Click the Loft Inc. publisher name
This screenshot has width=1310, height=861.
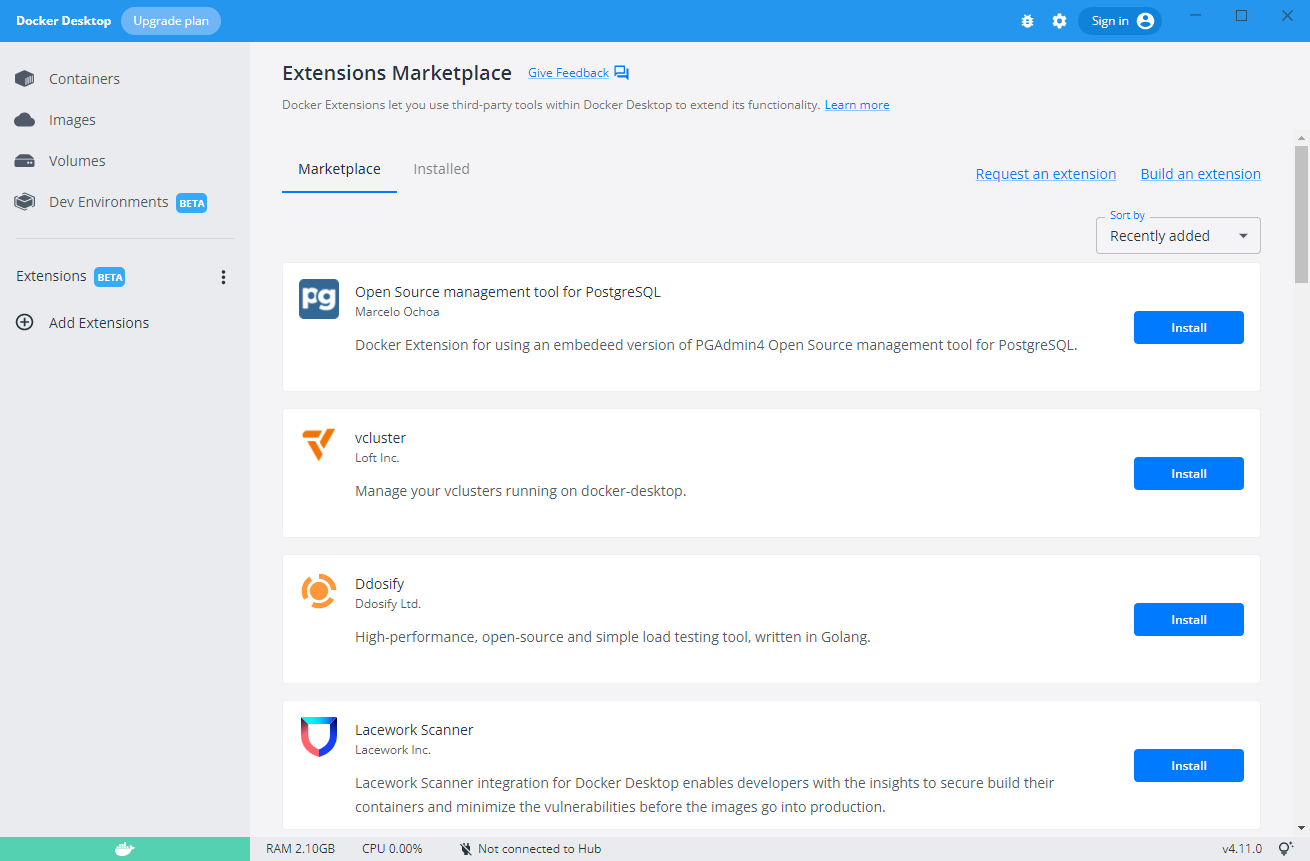point(377,458)
